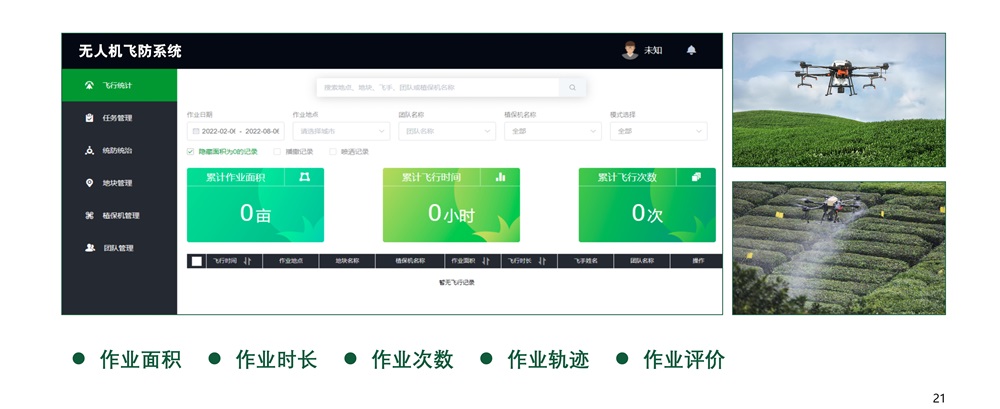Uncheck 隐藏面积为0的记录 checkbox
Viewport: 1000px width, 409px height.
(191, 152)
